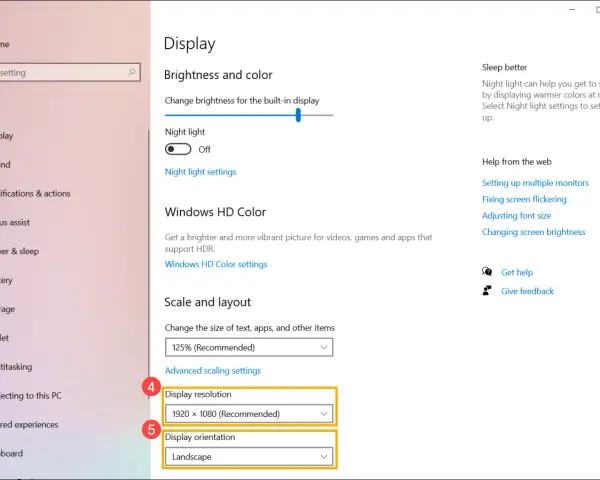Viewport: 600px width, 480px height.
Task: Toggle the Night light switch
Action: (178, 149)
